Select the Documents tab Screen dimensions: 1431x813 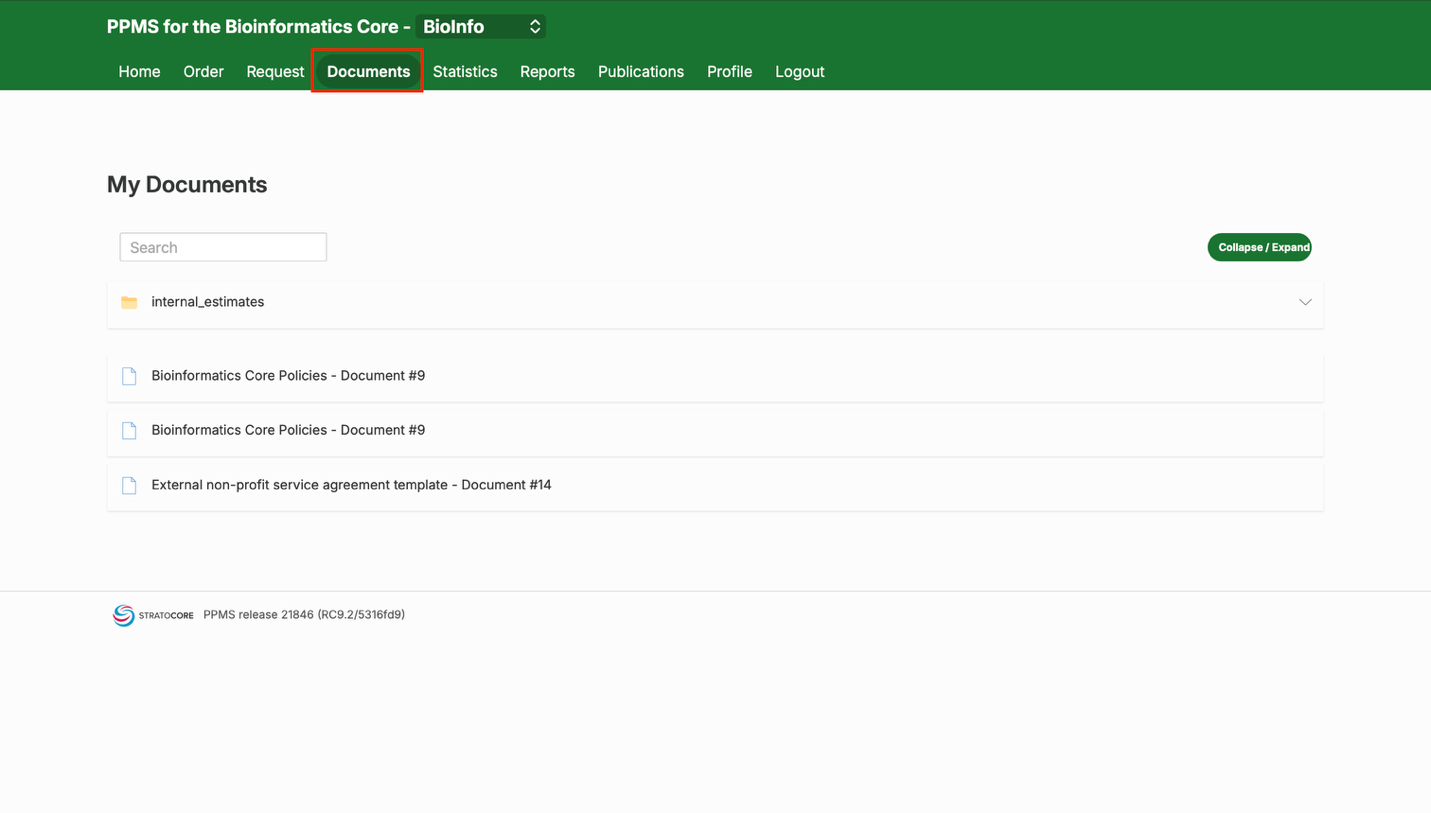(x=368, y=72)
